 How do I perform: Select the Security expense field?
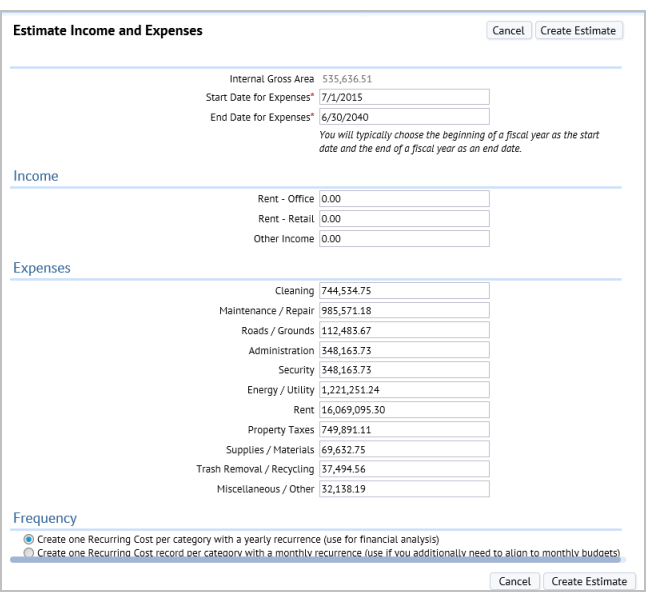tap(403, 370)
